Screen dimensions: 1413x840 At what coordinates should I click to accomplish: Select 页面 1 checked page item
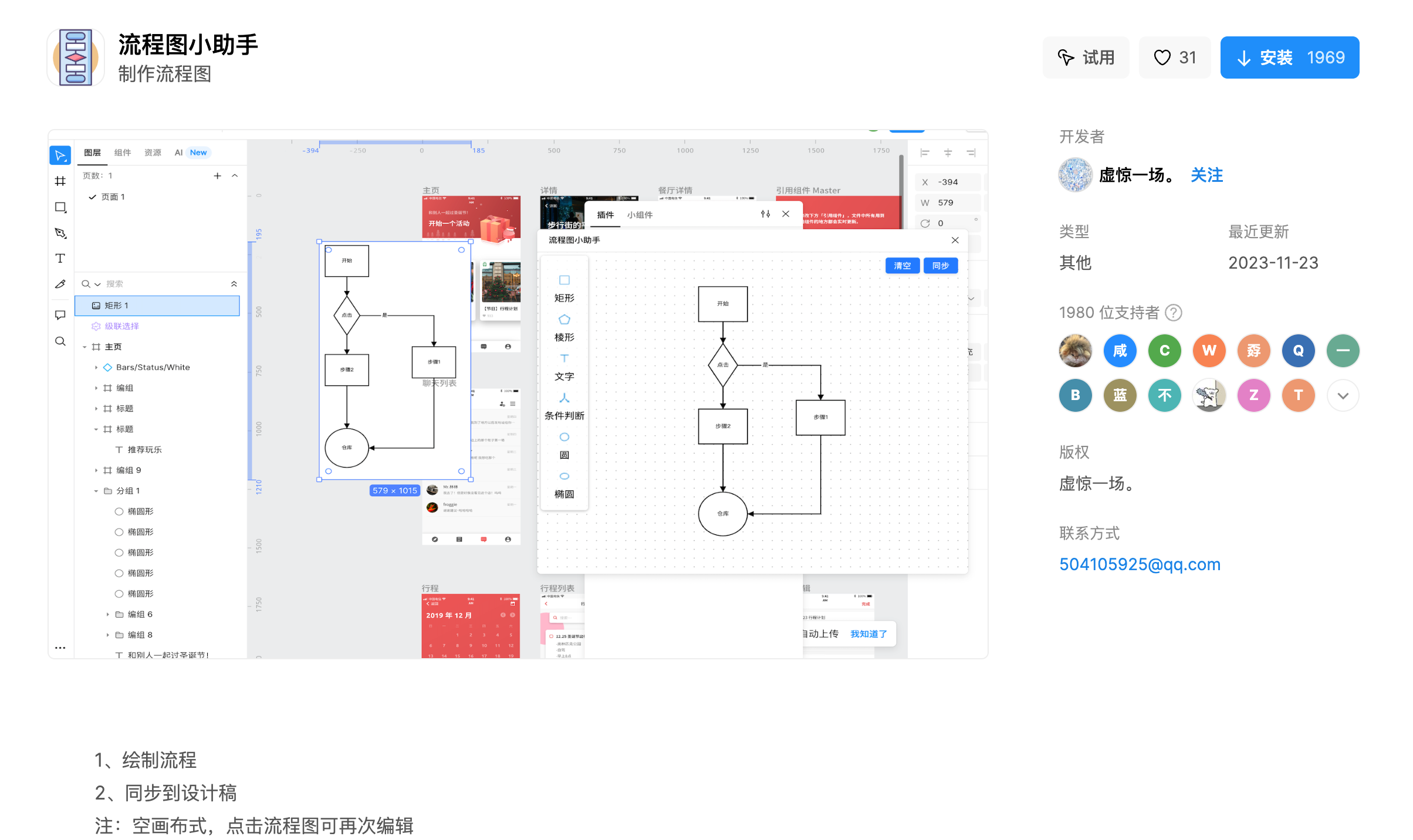[x=113, y=197]
